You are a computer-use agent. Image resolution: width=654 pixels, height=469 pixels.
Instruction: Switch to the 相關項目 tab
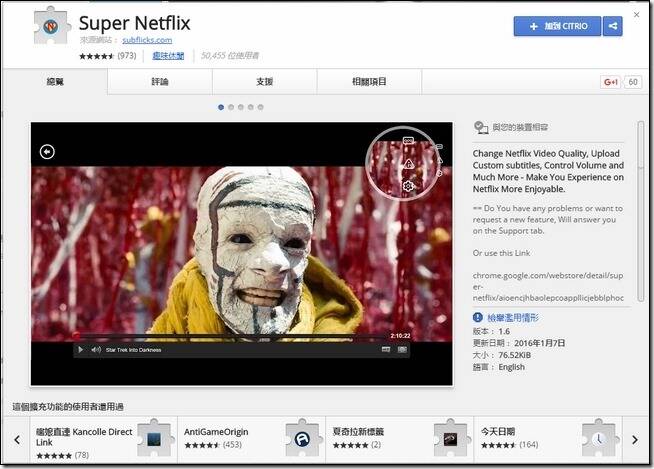pos(369,82)
